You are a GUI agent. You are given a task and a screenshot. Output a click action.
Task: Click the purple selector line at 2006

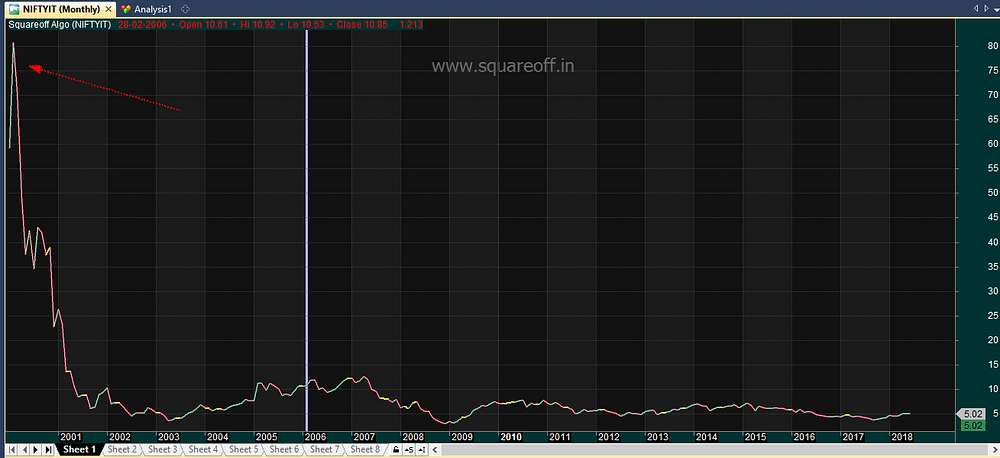(x=306, y=230)
